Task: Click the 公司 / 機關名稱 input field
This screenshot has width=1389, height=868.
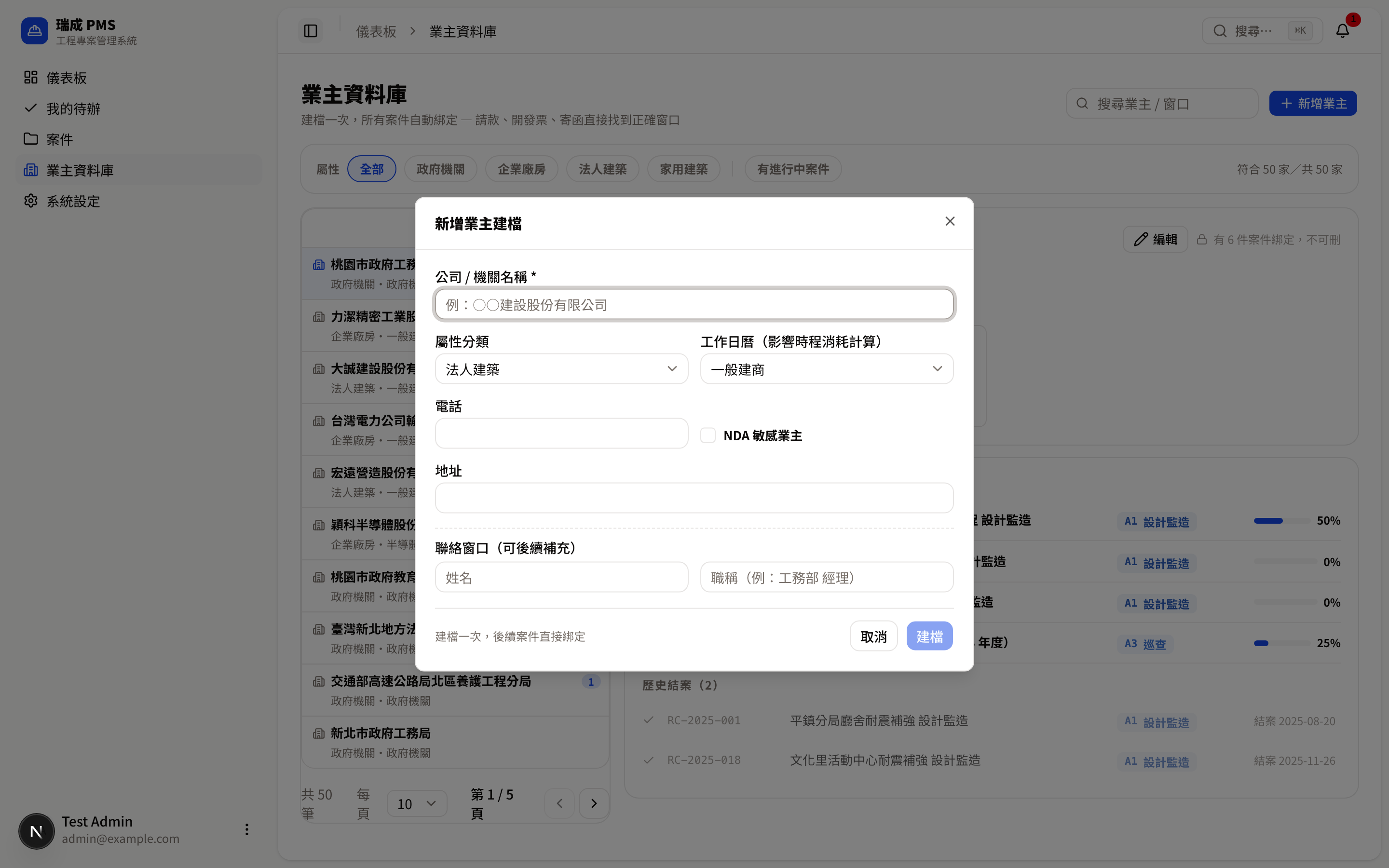Action: coord(694,304)
